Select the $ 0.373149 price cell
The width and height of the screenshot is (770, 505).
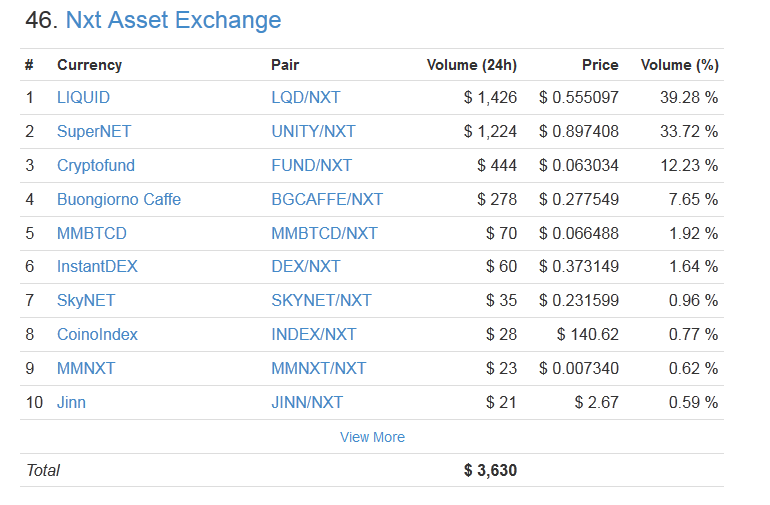(578, 266)
